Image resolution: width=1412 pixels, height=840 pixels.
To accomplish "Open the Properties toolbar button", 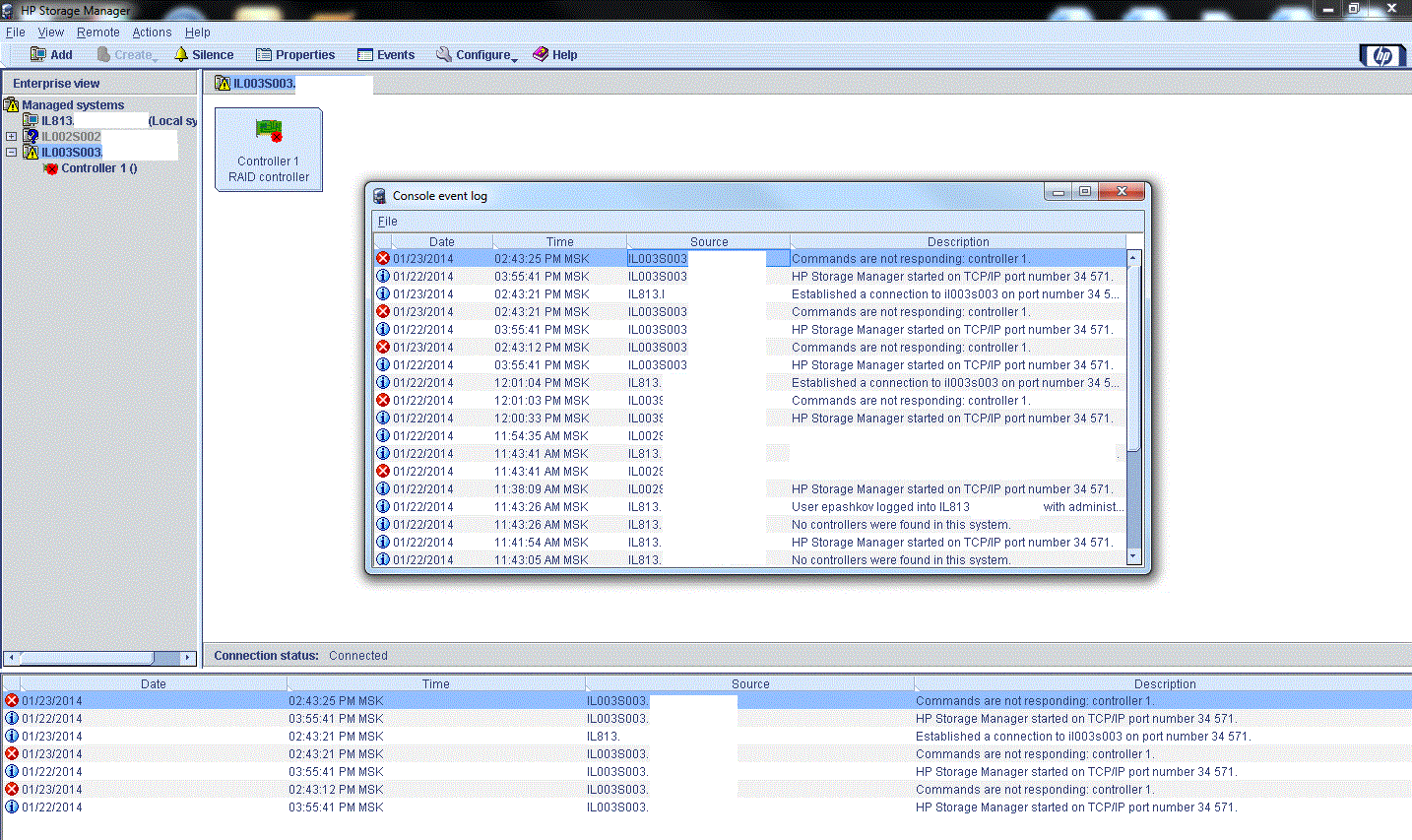I will pyautogui.click(x=295, y=55).
